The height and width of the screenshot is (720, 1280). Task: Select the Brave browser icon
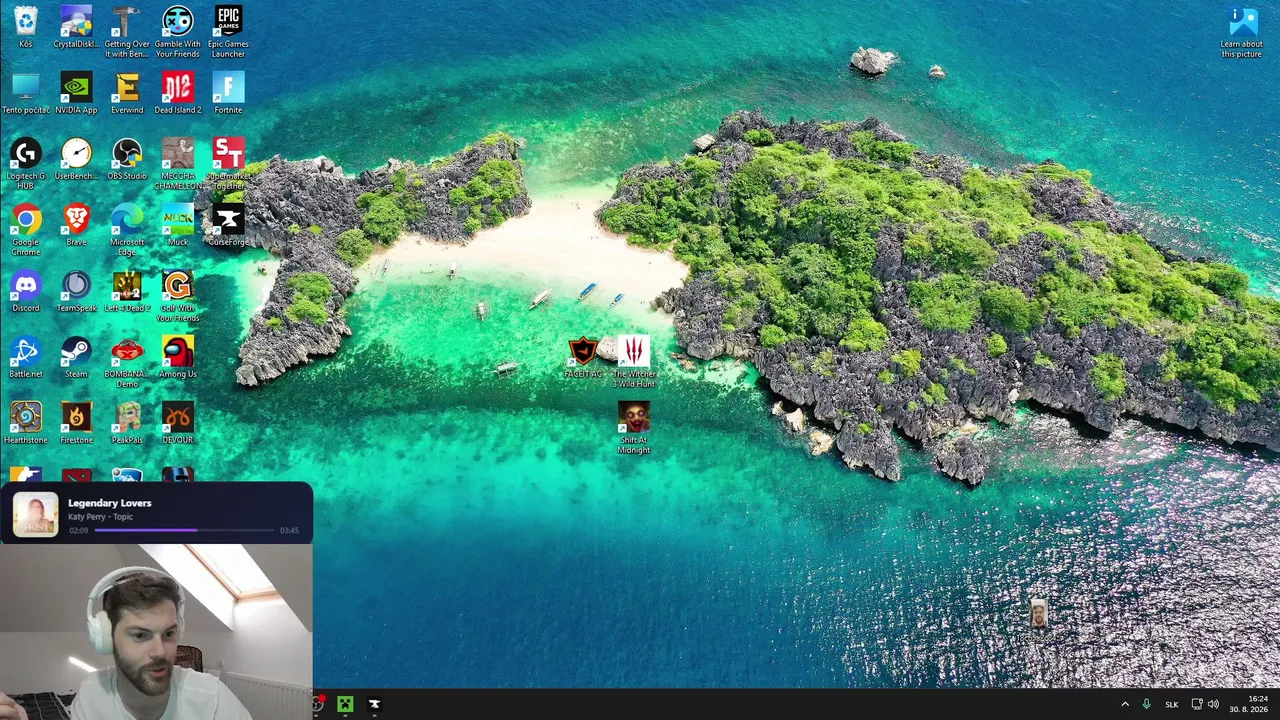point(76,225)
